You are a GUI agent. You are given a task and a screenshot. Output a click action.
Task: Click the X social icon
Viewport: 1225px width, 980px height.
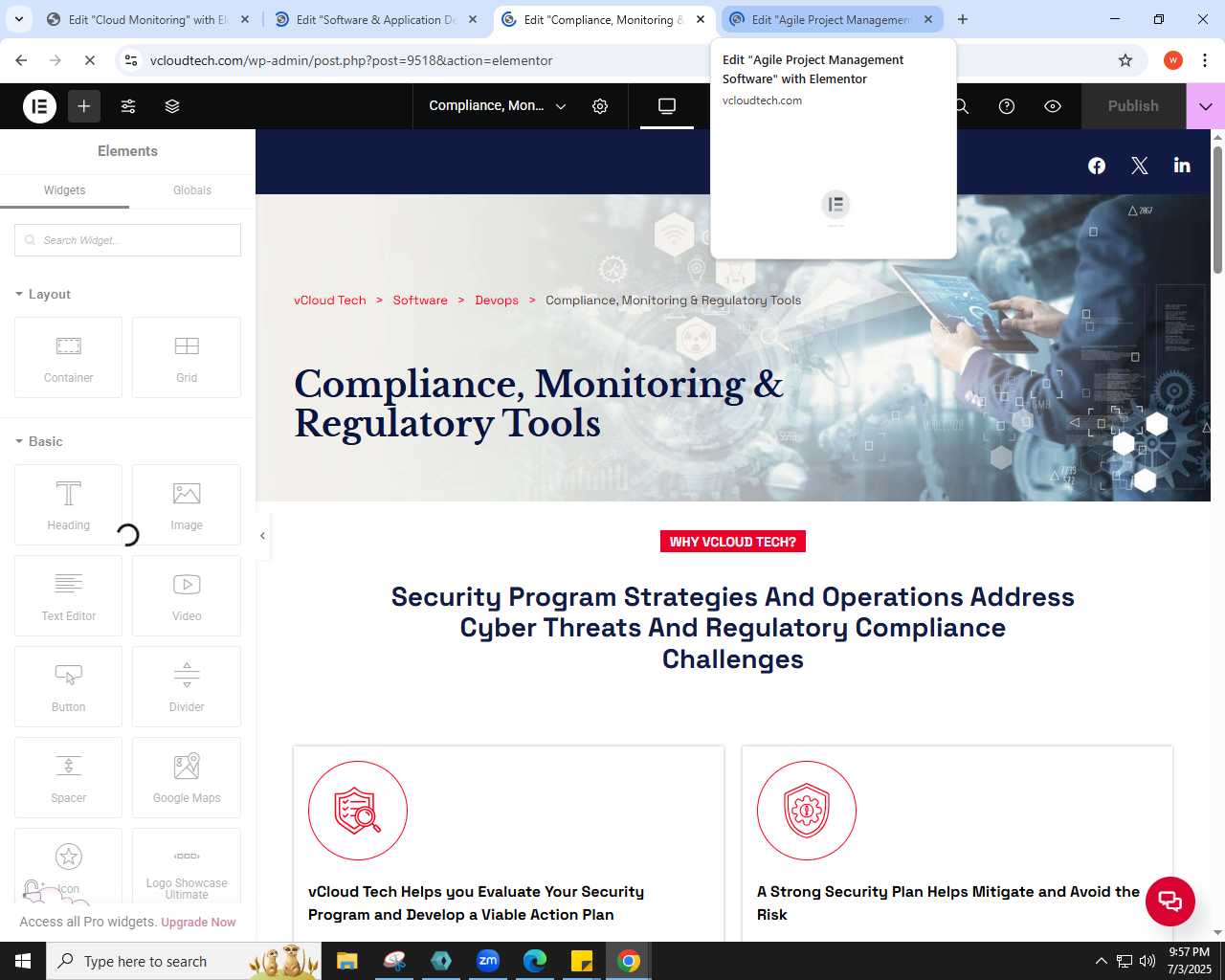click(1139, 166)
